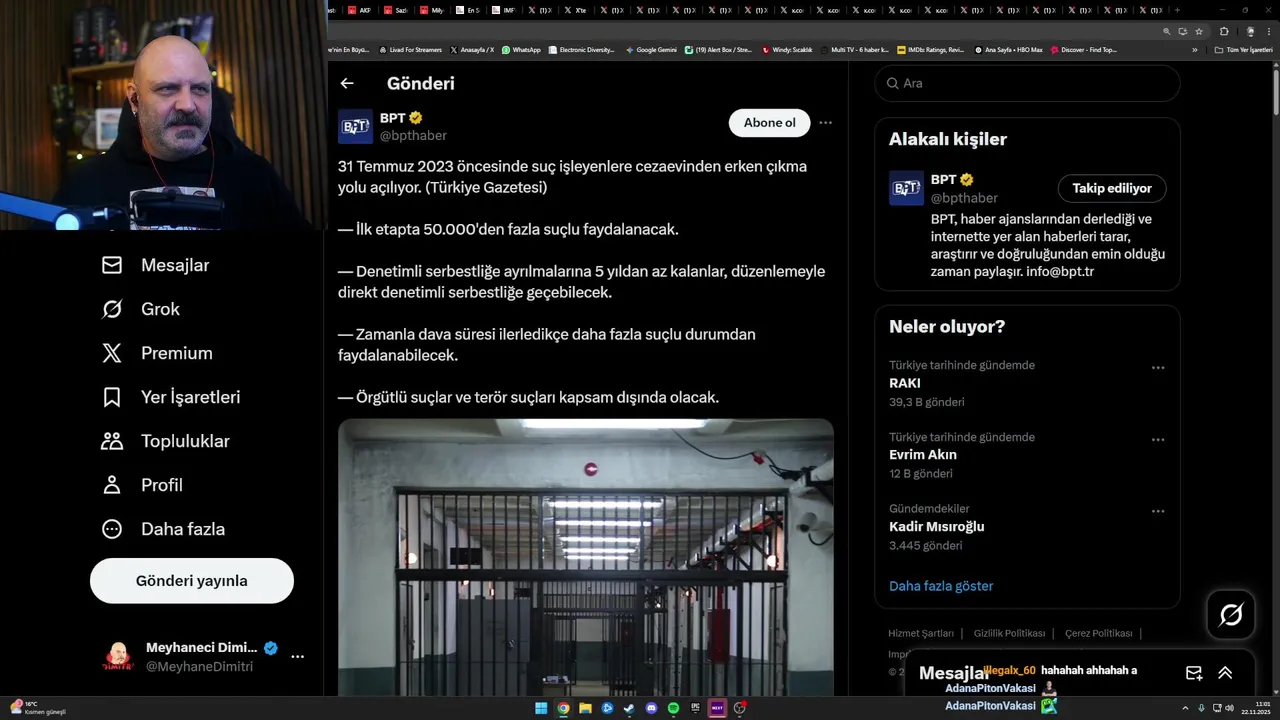The height and width of the screenshot is (720, 1280).
Task: Open the Kadir Mısıroğlu trending topic
Action: tap(937, 527)
